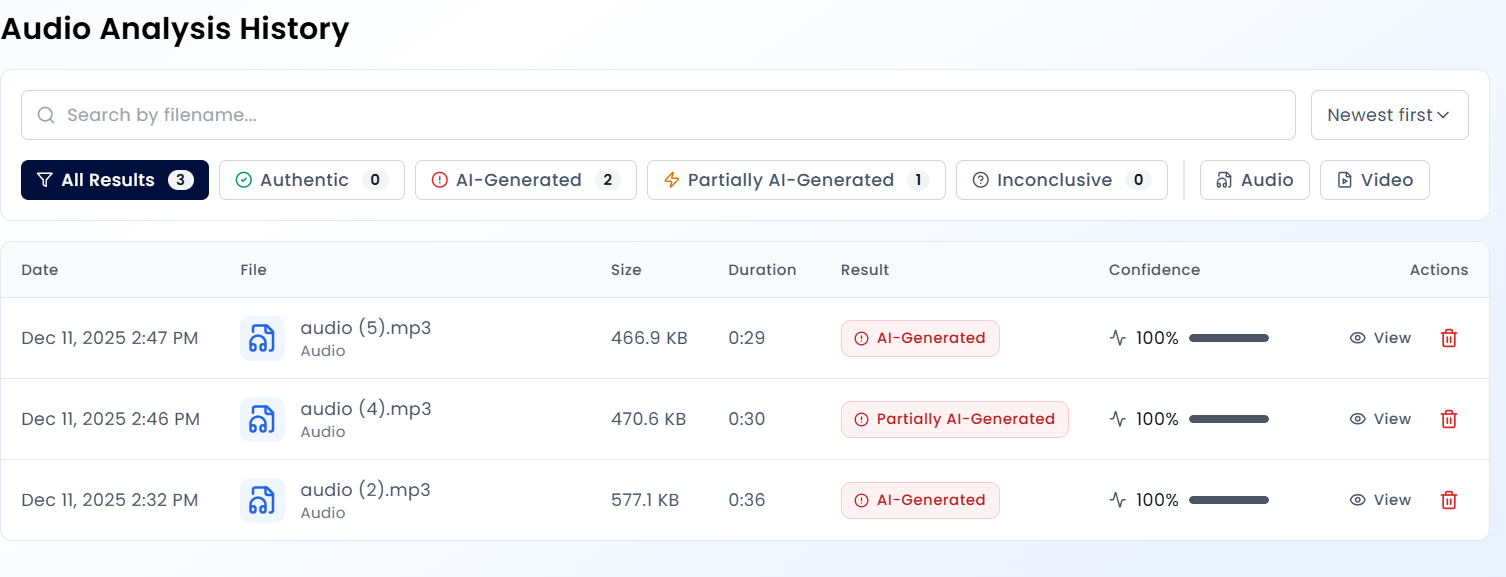Toggle the Audio media type filter
The image size is (1506, 577).
click(x=1254, y=180)
